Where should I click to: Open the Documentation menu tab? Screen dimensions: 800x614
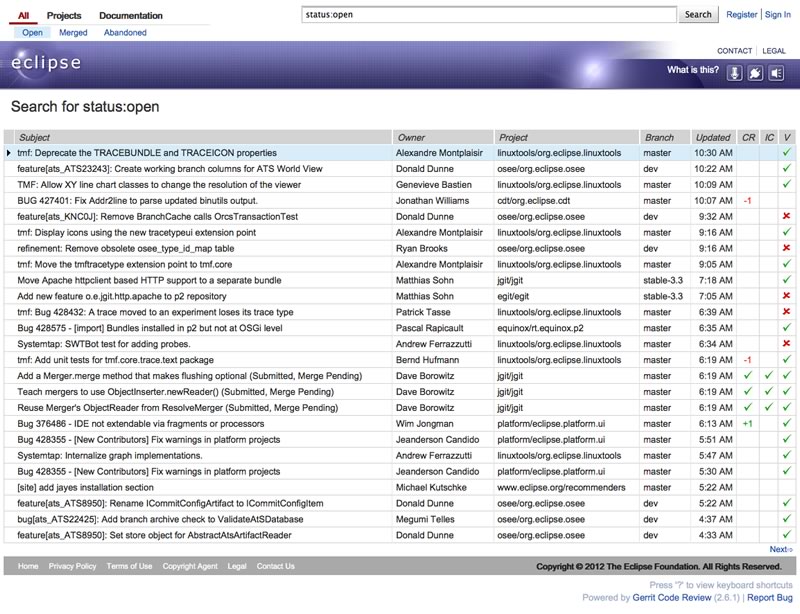(x=131, y=16)
